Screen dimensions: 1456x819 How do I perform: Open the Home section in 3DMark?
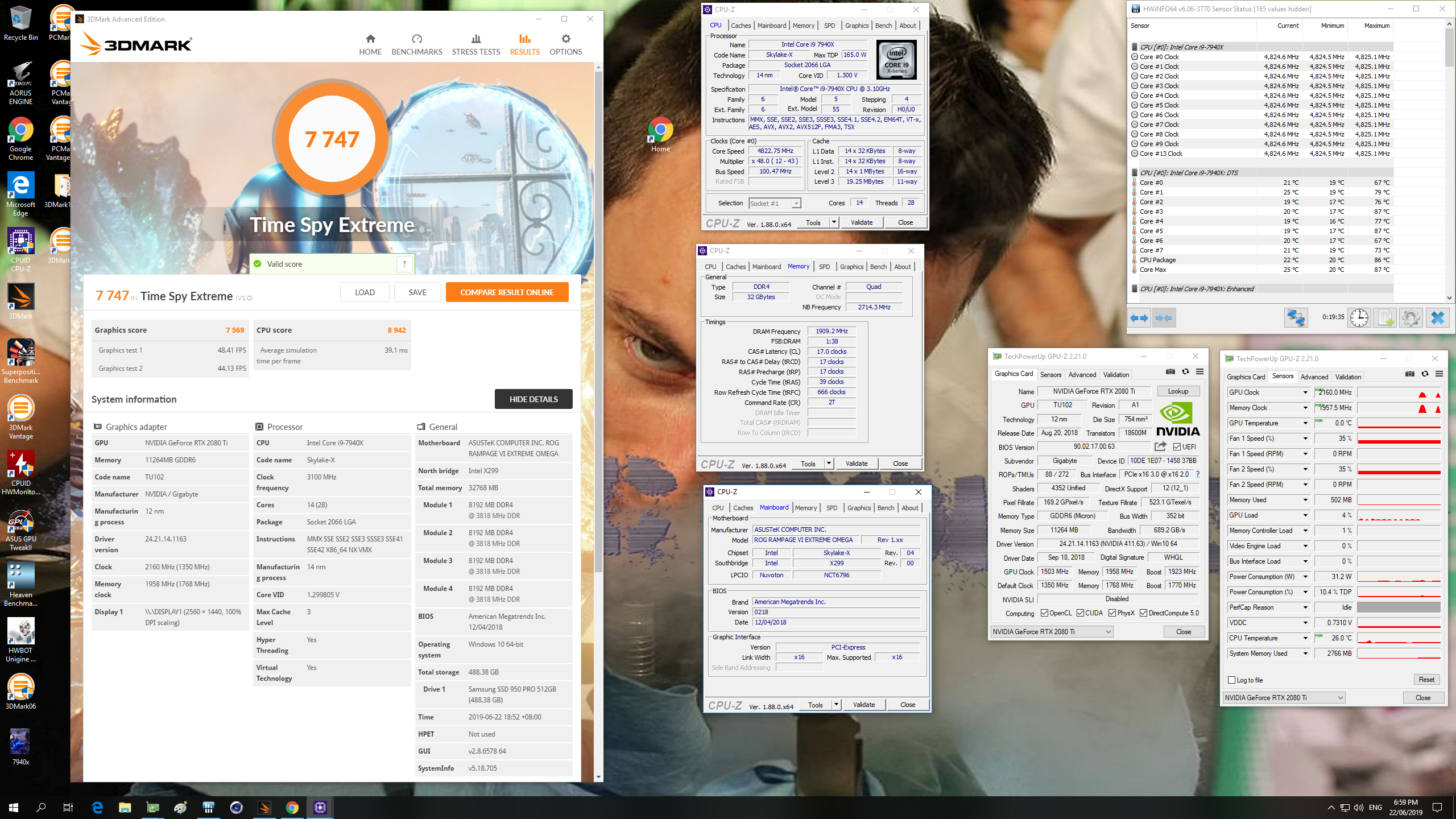coord(370,44)
